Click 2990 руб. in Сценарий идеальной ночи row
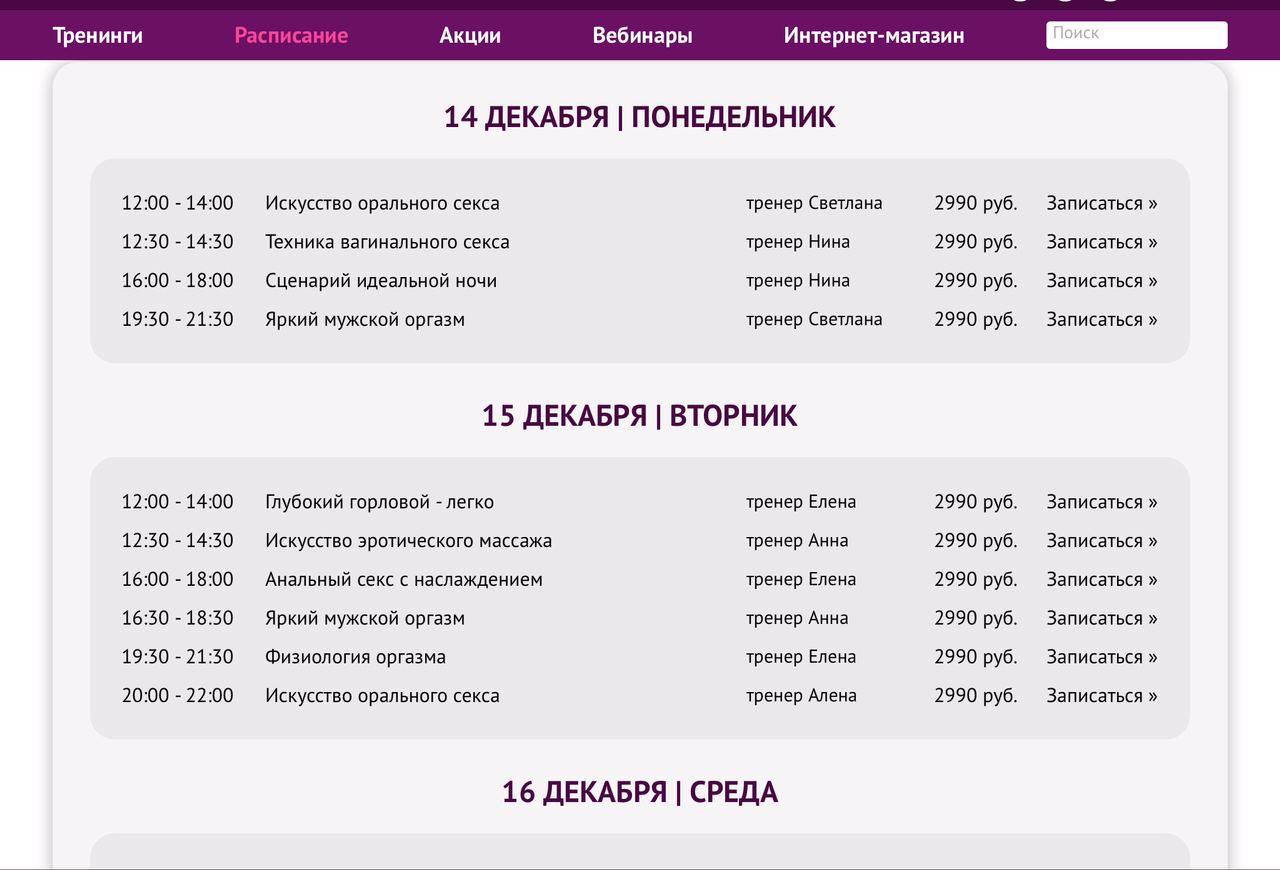This screenshot has height=870, width=1280. (x=976, y=281)
